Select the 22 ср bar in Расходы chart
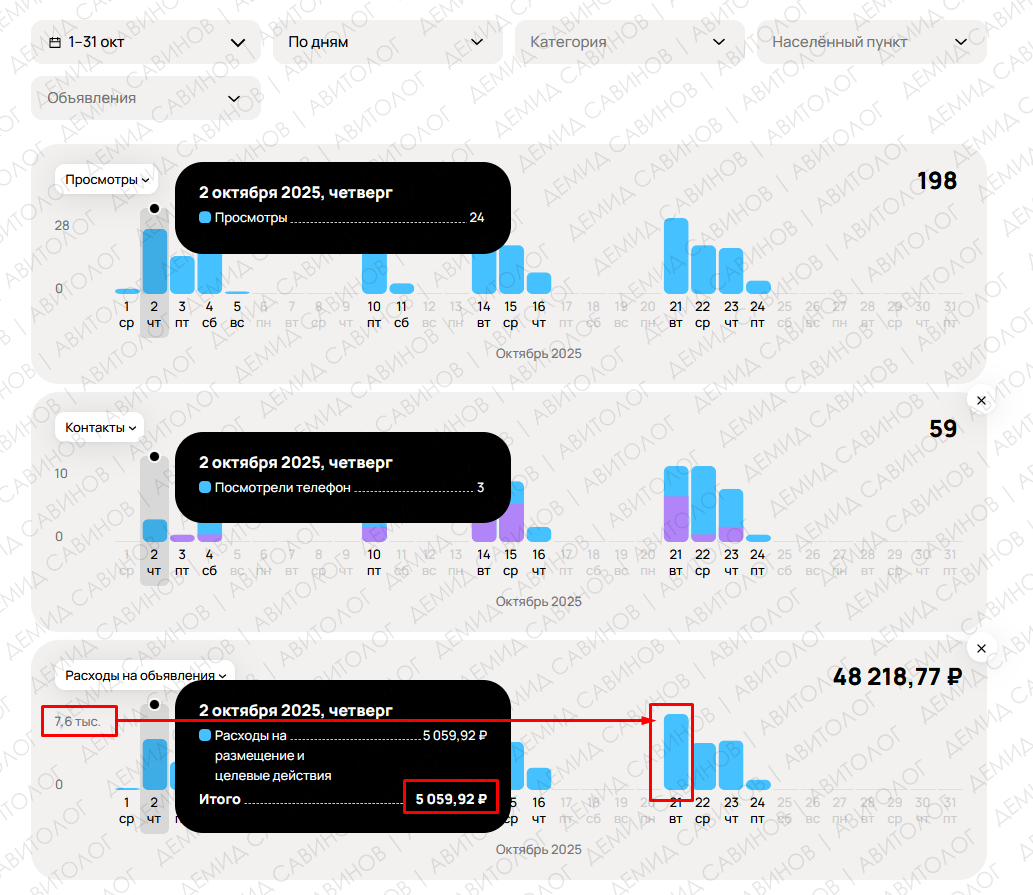The height and width of the screenshot is (895, 1033). coord(703,767)
